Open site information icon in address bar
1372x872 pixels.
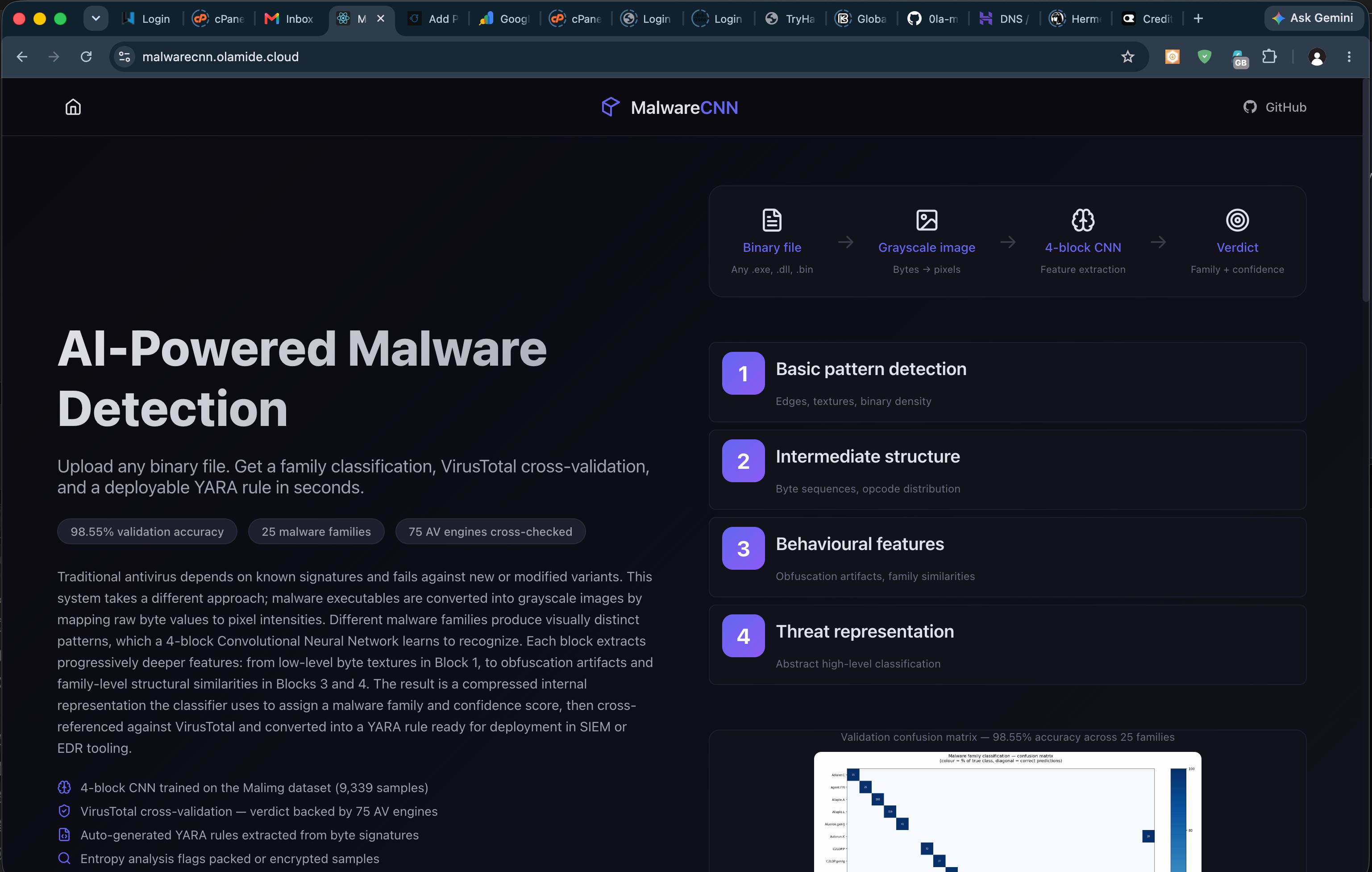pyautogui.click(x=124, y=56)
